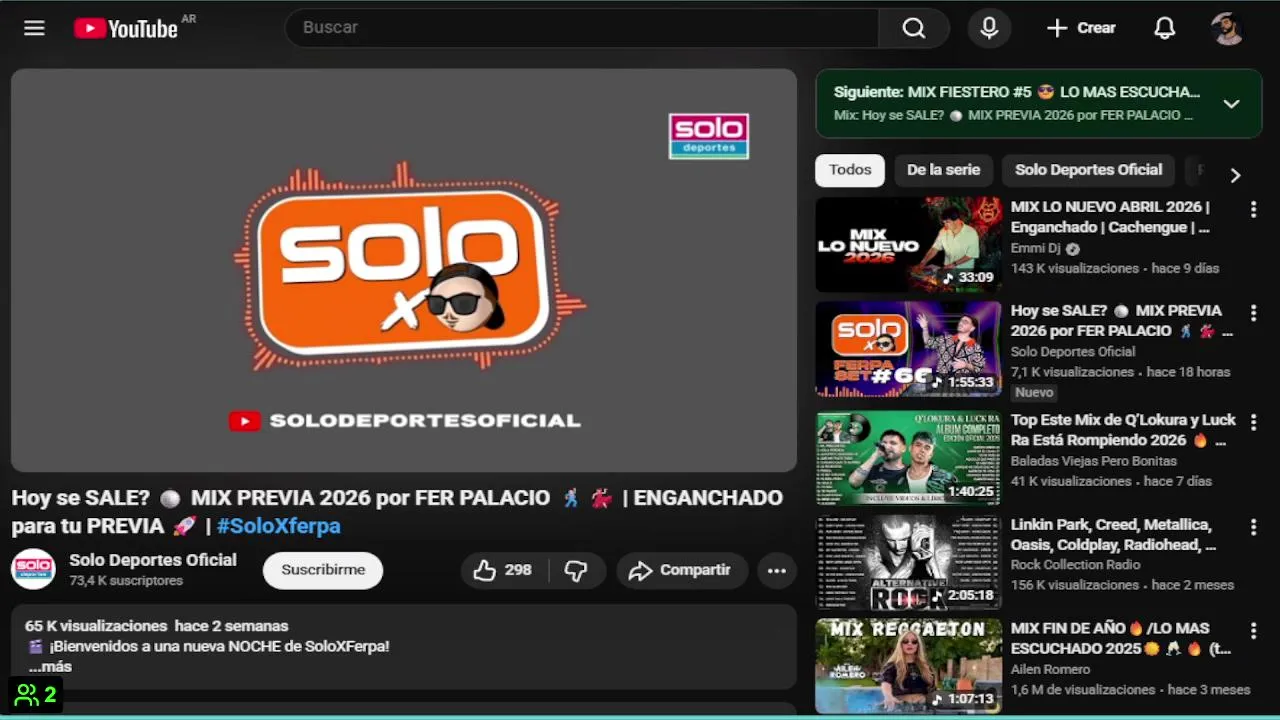
Task: Open MIX LO NUEVO ABRIL 2026 thumbnail
Action: tap(908, 245)
